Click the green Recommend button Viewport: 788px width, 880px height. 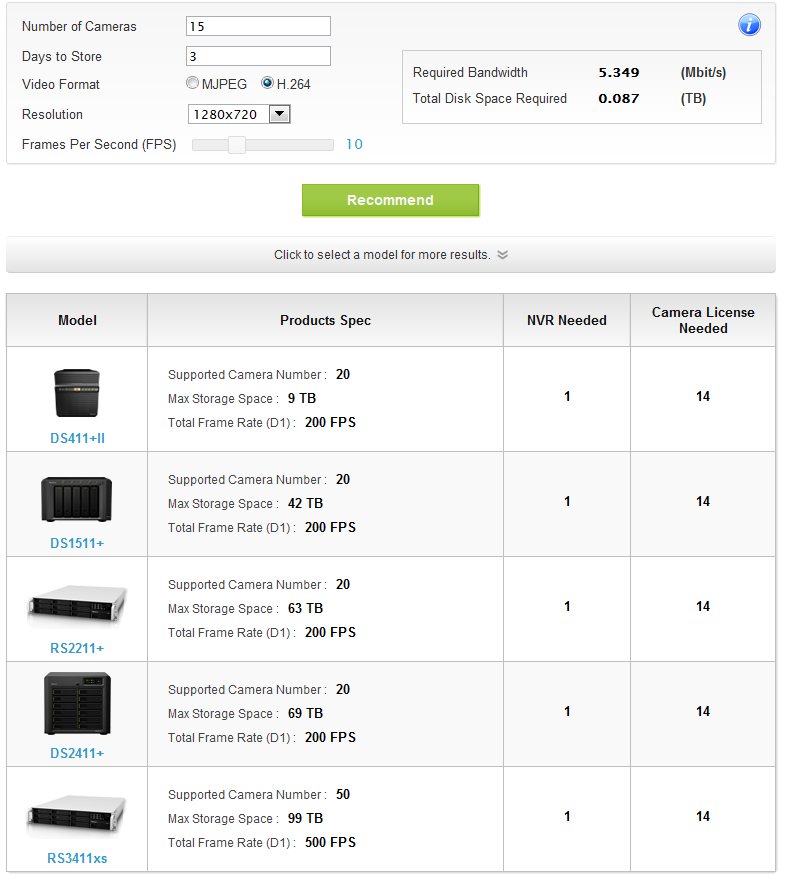[391, 200]
